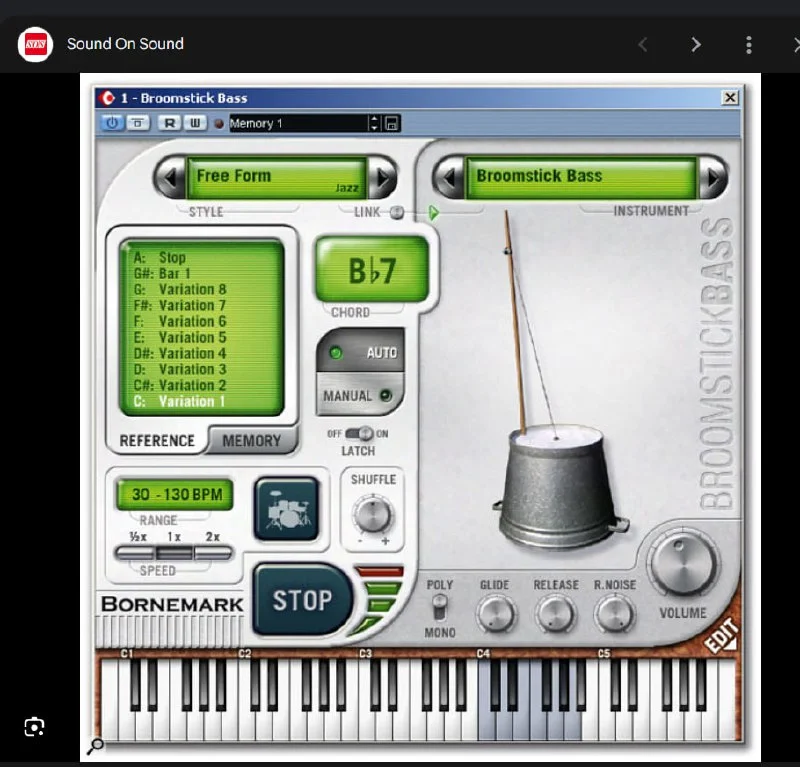Image resolution: width=800 pixels, height=767 pixels.
Task: Click the W write automation button
Action: pos(194,123)
